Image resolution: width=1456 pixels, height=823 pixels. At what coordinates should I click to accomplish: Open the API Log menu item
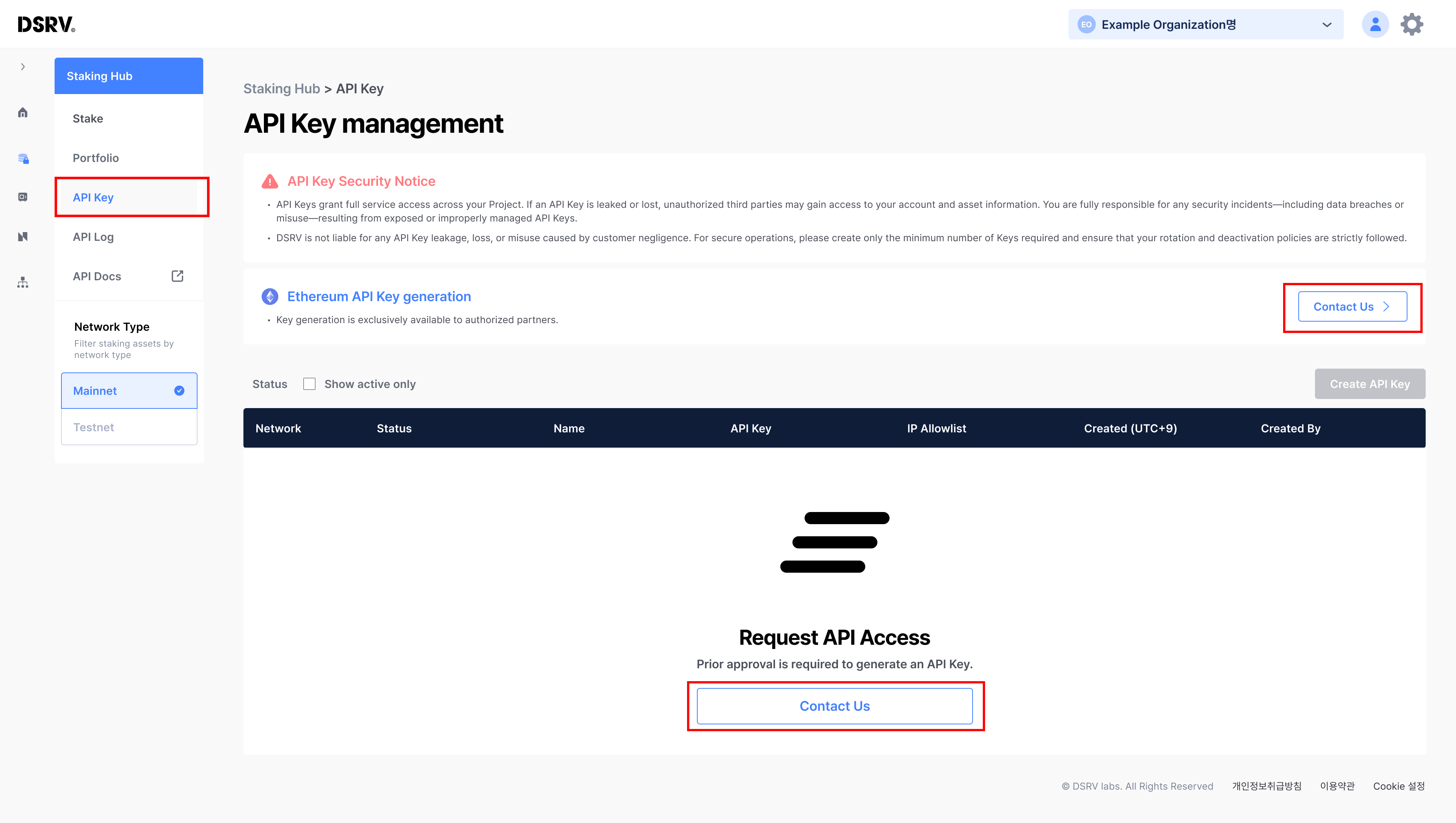pos(93,237)
